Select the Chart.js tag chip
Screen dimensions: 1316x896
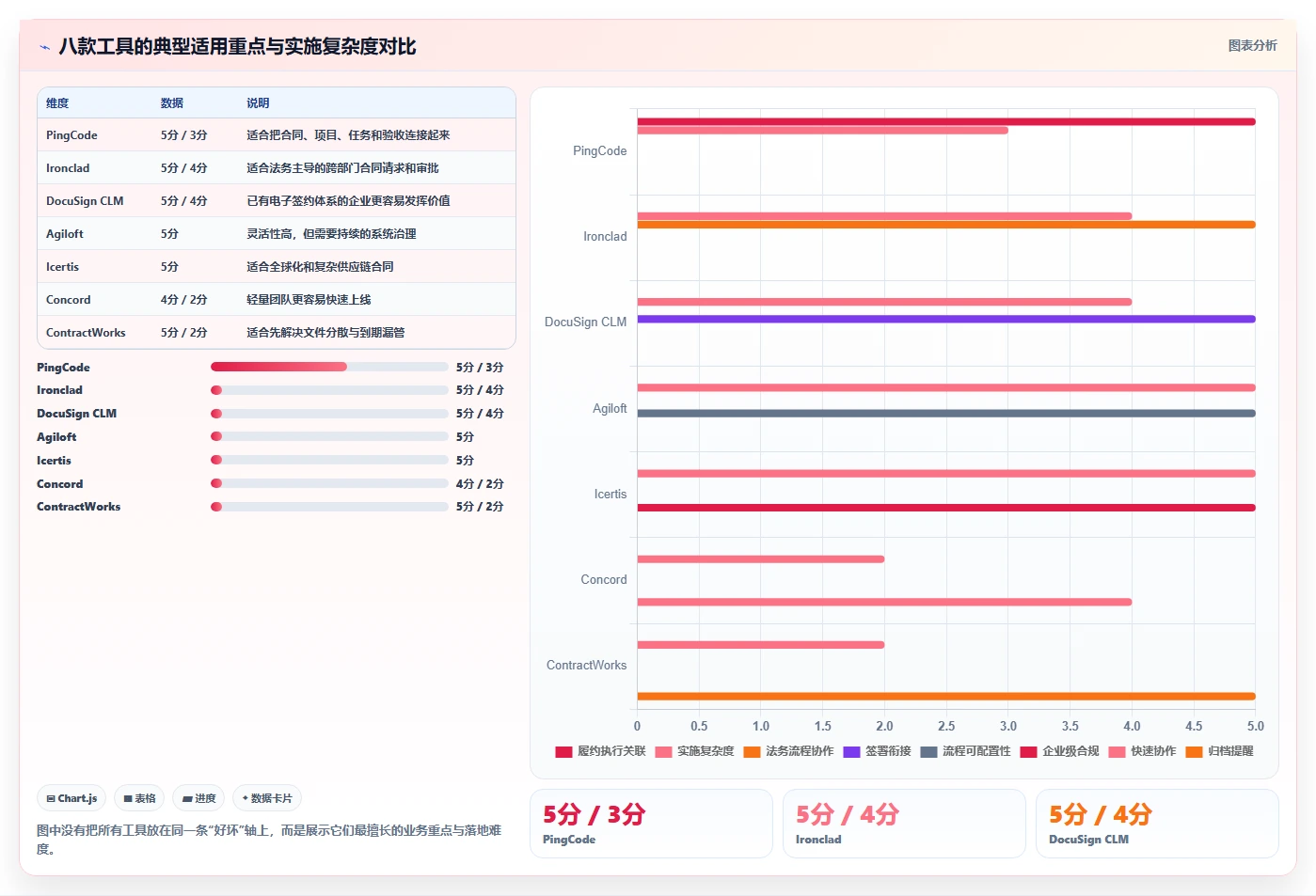pyautogui.click(x=71, y=798)
